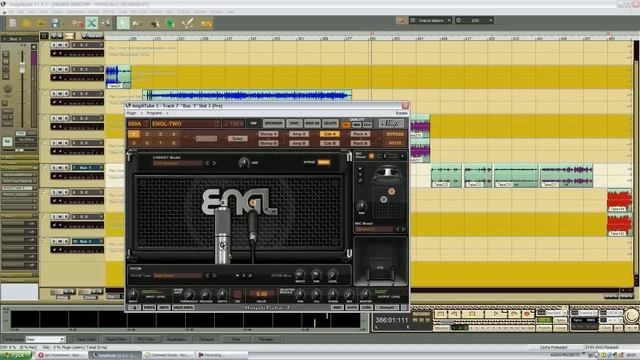640x360 pixels.
Task: Click the green globe toolbar icon
Action: pyautogui.click(x=170, y=24)
